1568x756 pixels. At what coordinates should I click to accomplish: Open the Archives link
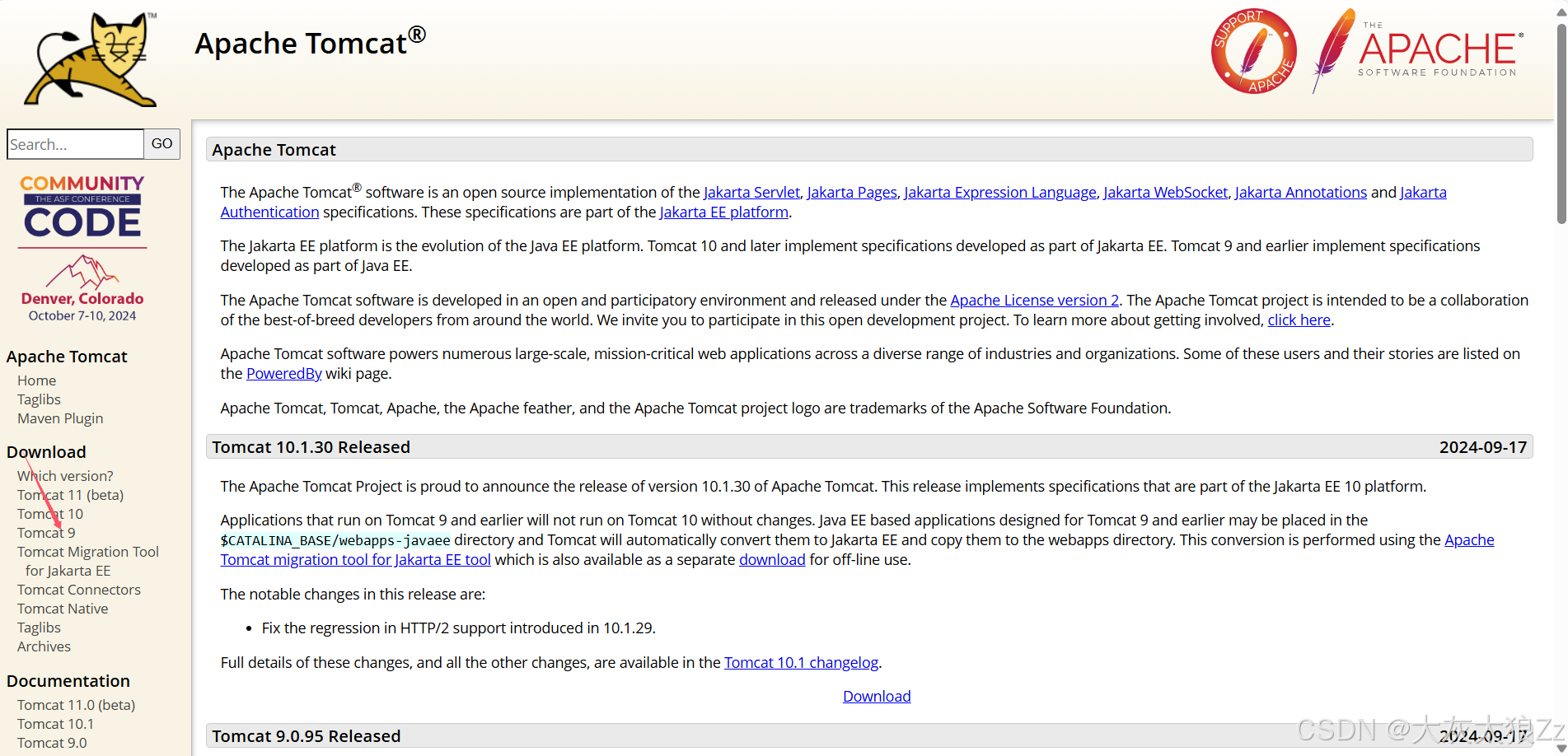coord(44,646)
